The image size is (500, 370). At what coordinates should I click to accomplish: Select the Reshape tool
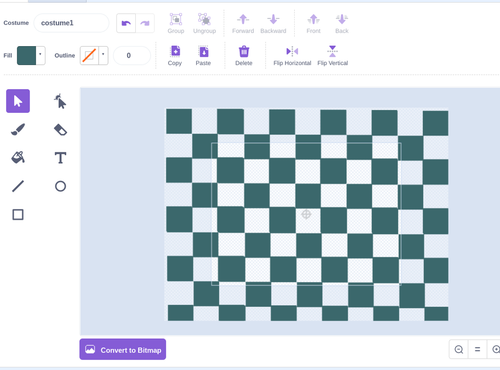pyautogui.click(x=60, y=101)
